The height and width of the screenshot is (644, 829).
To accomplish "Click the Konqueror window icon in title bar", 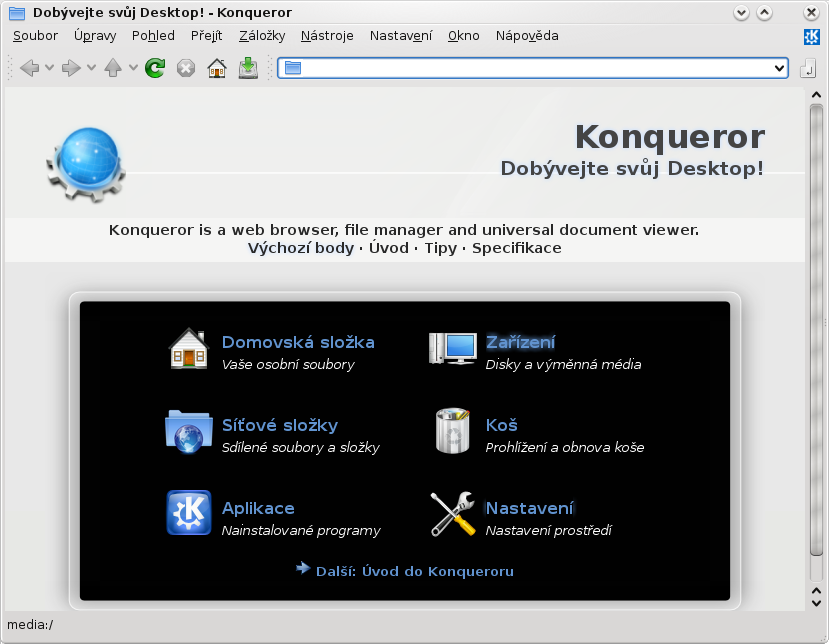I will click(x=17, y=13).
